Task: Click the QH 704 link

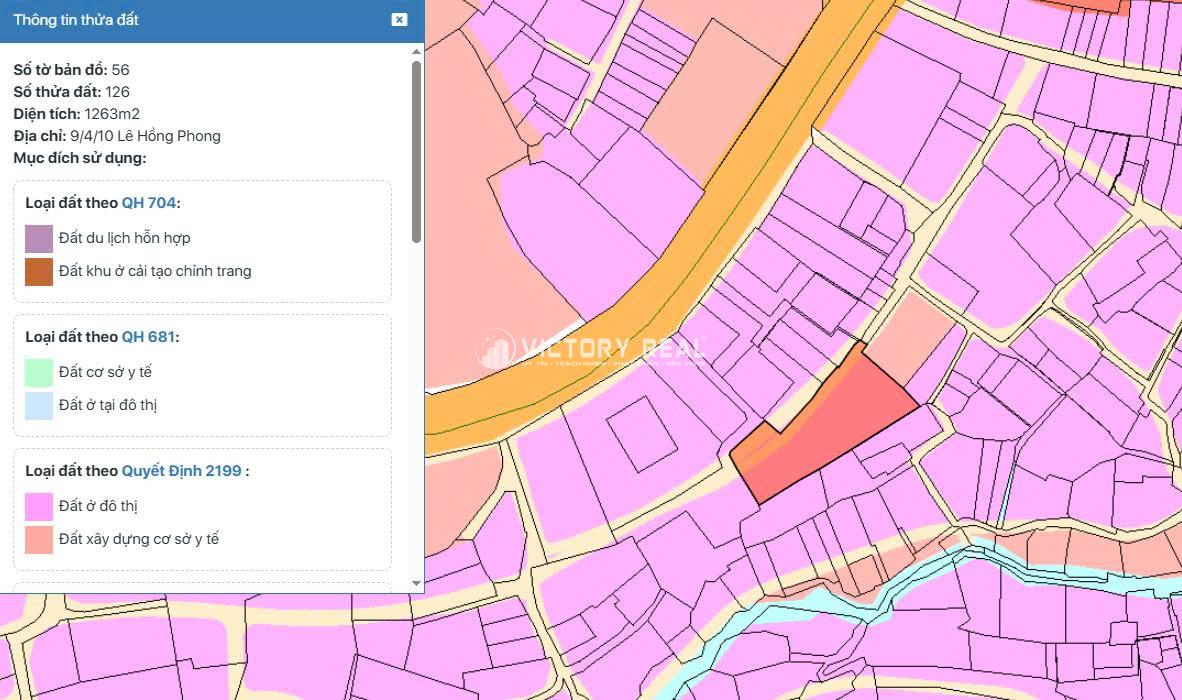Action: click(148, 203)
